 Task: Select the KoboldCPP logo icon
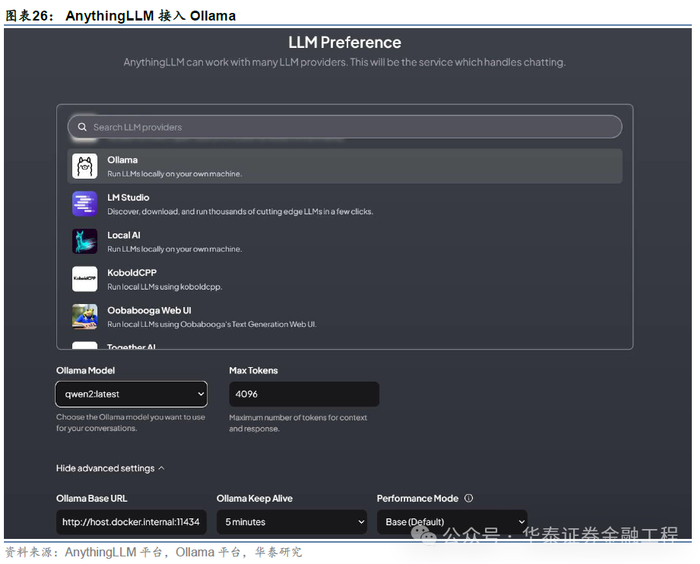85,279
